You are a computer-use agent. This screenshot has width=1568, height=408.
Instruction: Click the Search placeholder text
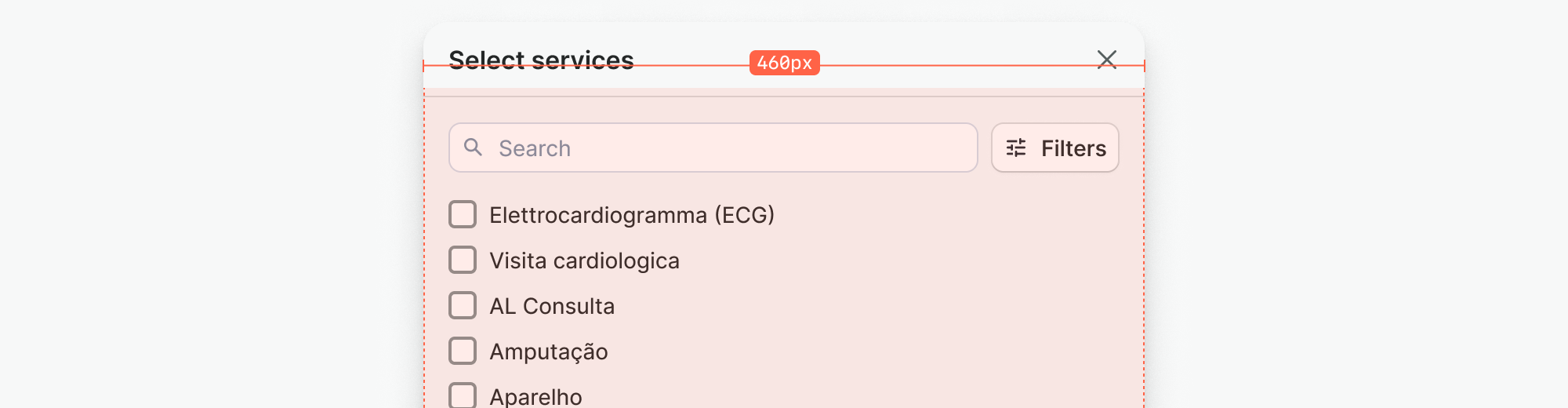click(535, 148)
